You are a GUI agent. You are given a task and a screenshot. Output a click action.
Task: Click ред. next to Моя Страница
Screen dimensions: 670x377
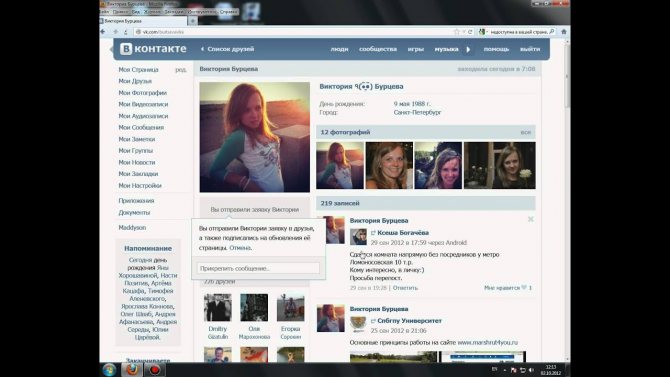coord(181,70)
